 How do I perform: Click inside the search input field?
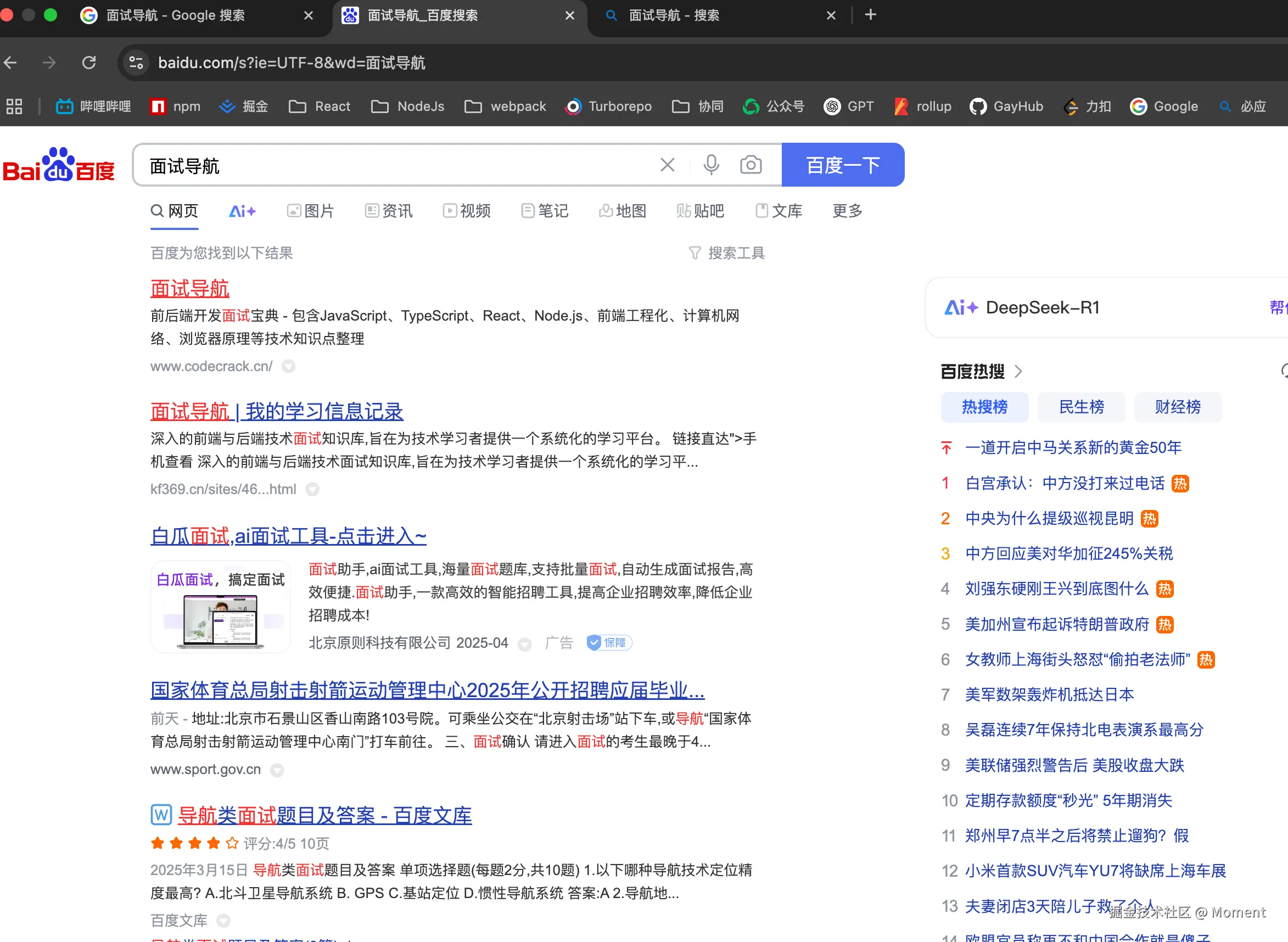click(x=399, y=165)
